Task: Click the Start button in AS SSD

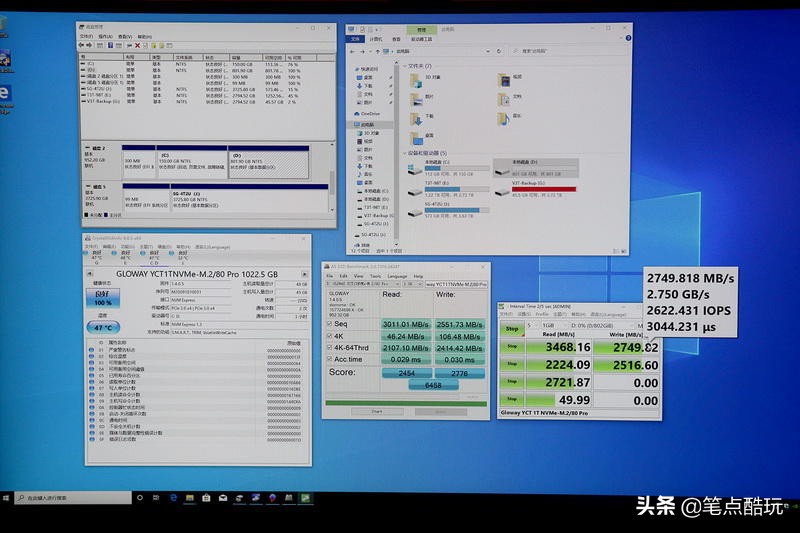Action: [x=377, y=411]
